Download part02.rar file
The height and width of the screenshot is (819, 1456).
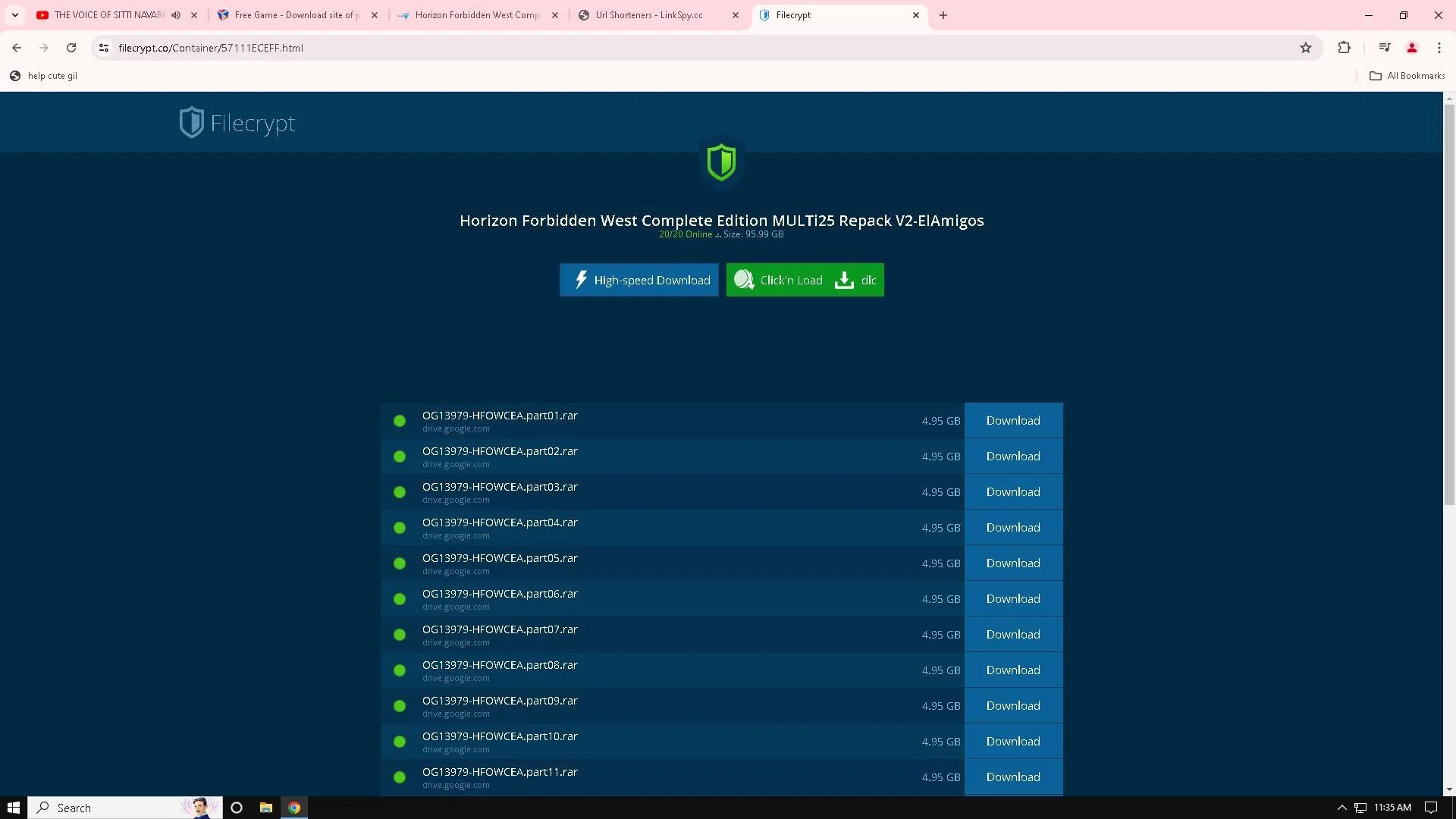pos(1013,457)
